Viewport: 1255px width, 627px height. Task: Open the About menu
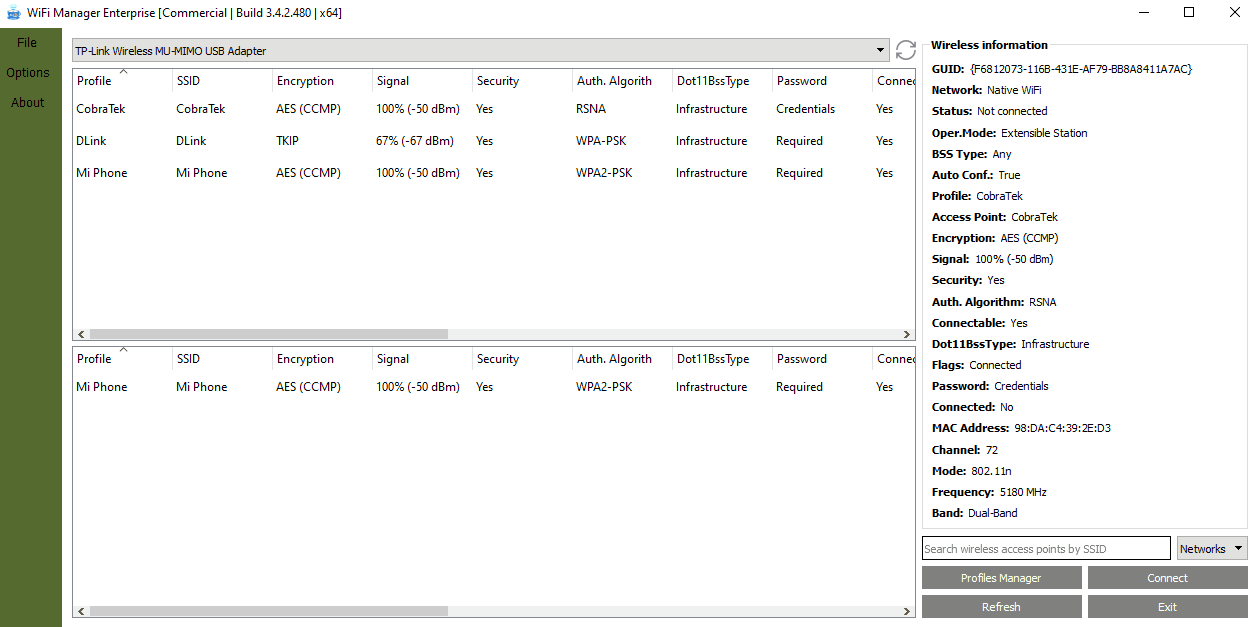click(x=28, y=103)
